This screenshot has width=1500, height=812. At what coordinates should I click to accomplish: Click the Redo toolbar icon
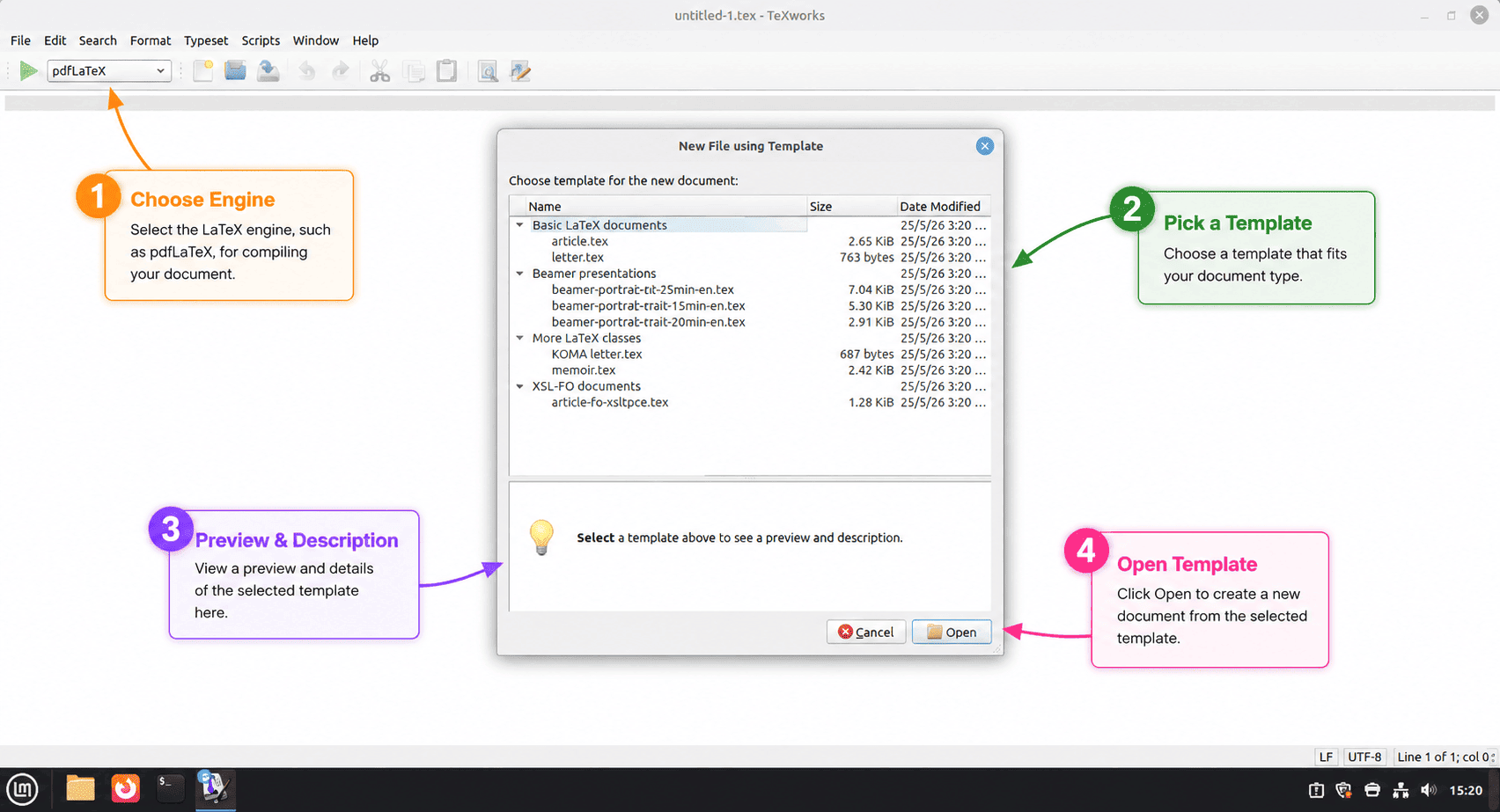click(340, 70)
